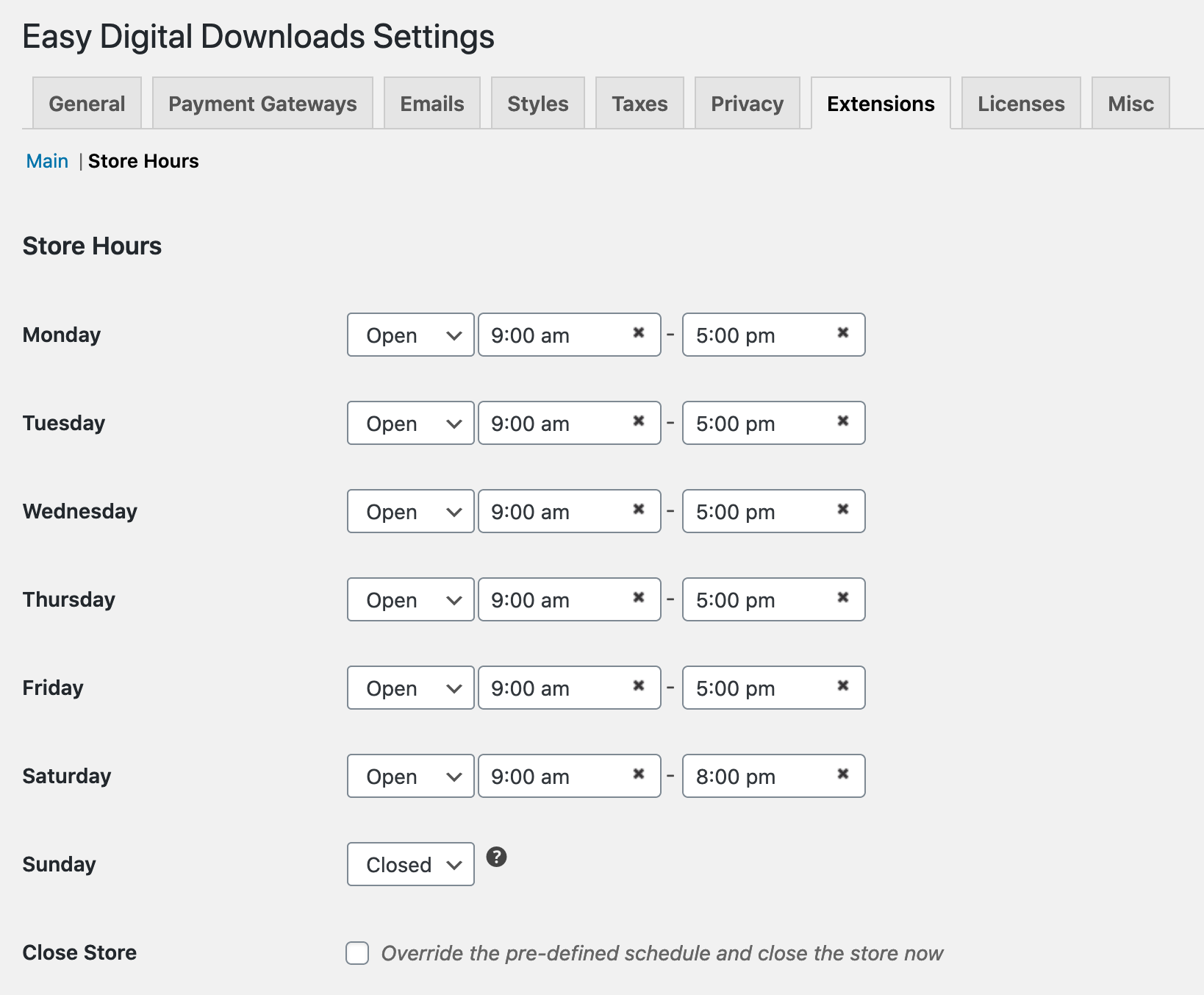
Task: Switch to the Payment Gateways tab
Action: pyautogui.click(x=262, y=104)
